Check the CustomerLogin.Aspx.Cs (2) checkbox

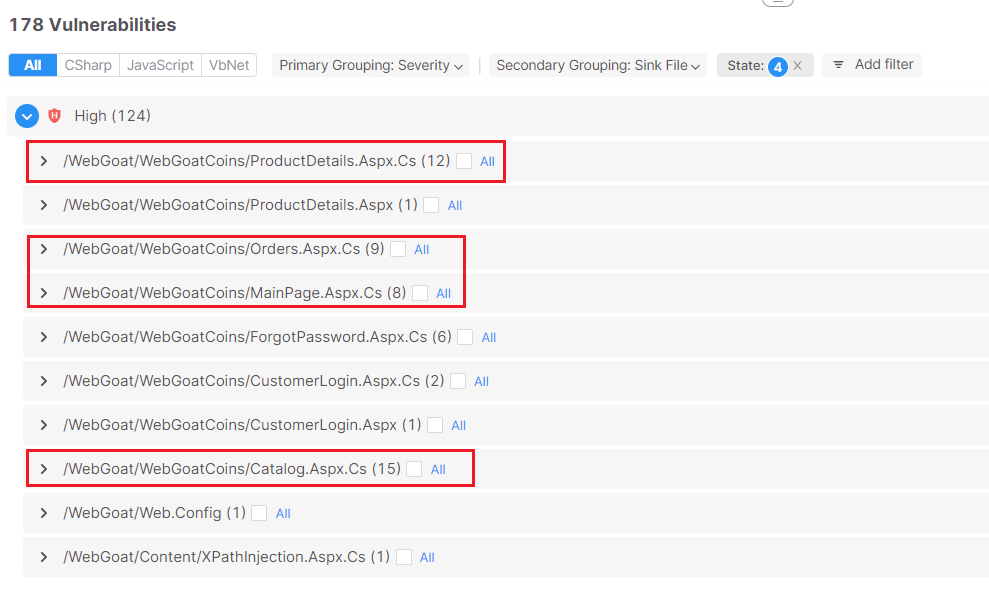tap(459, 381)
